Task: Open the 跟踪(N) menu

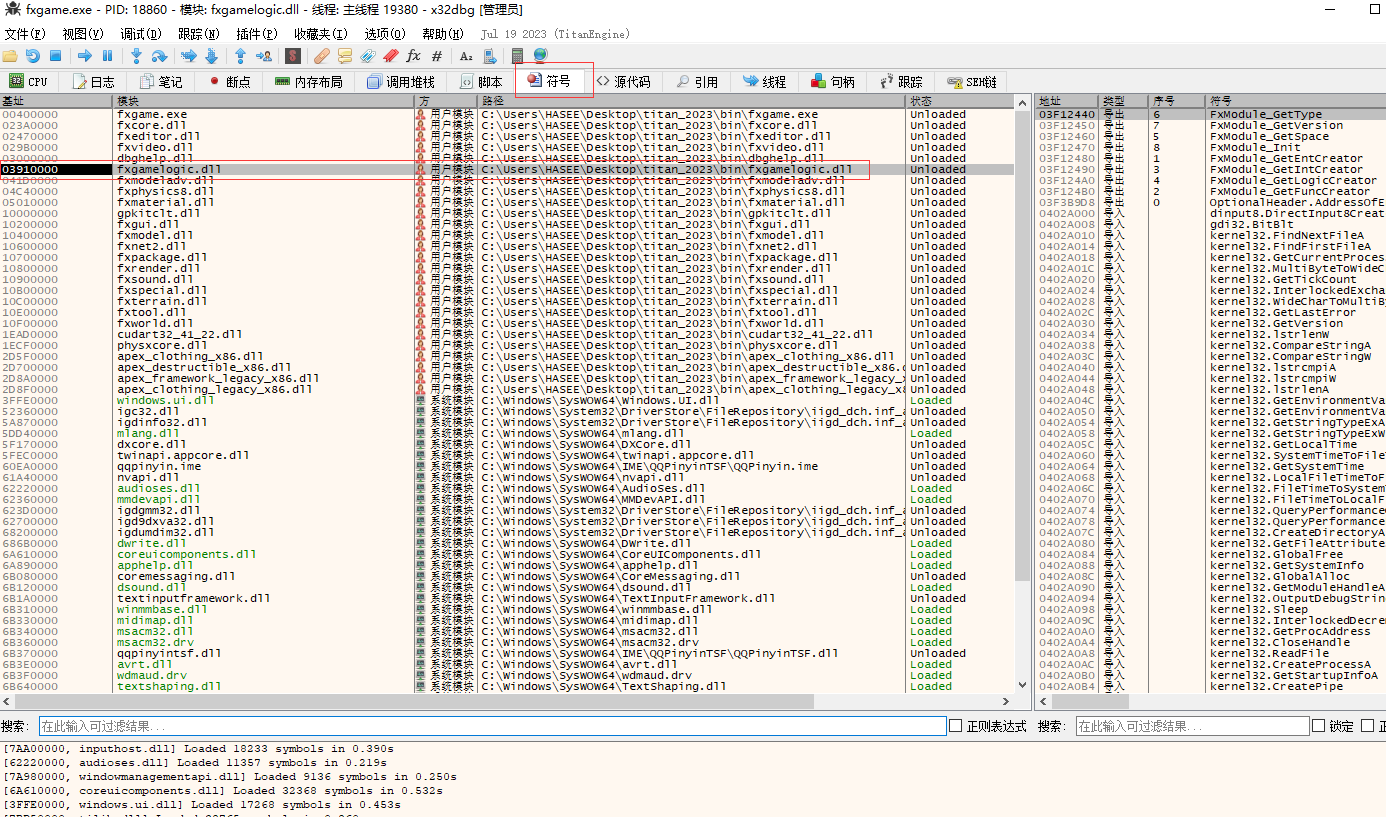Action: [199, 34]
